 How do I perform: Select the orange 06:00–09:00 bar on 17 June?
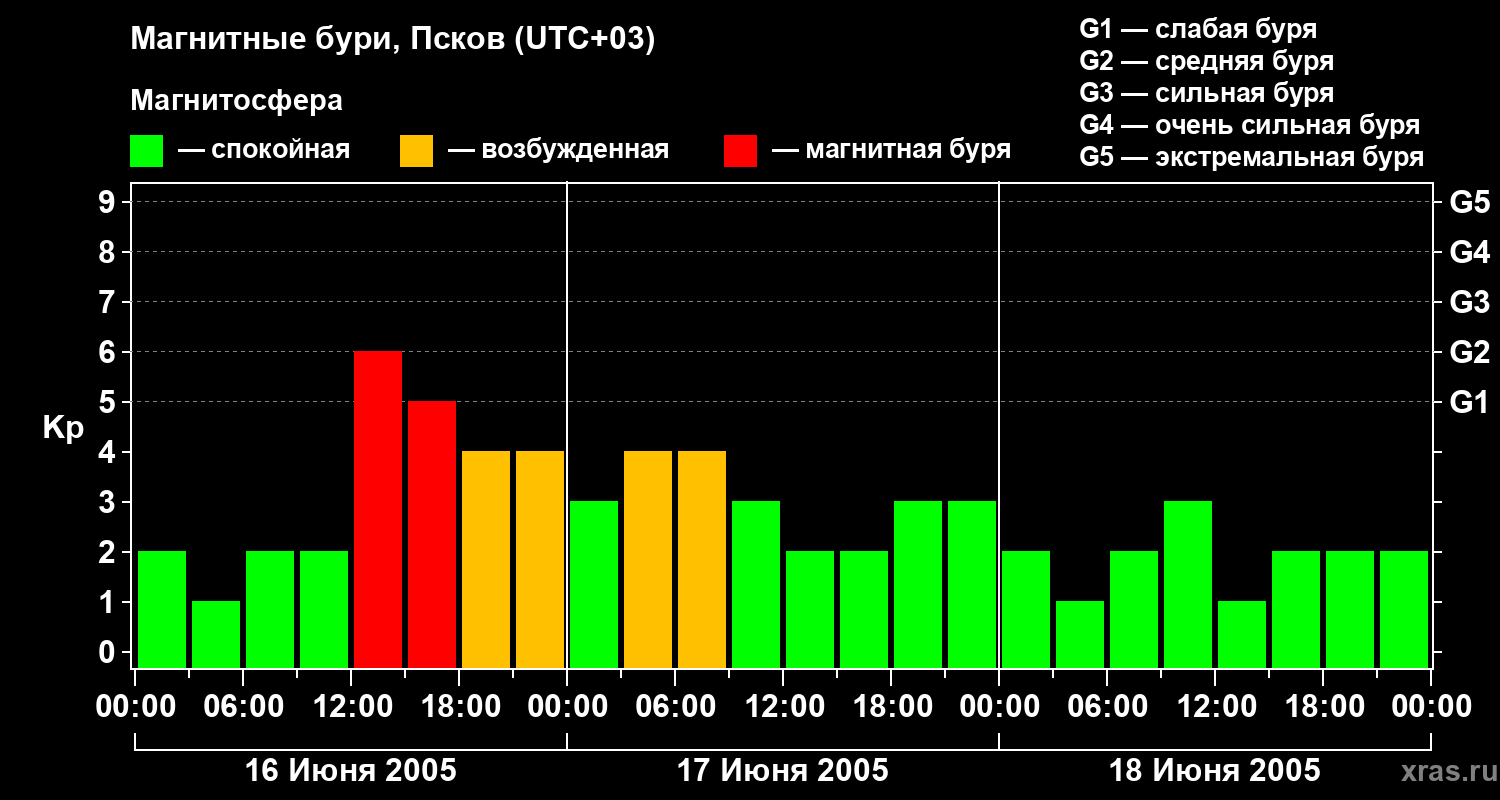[702, 559]
